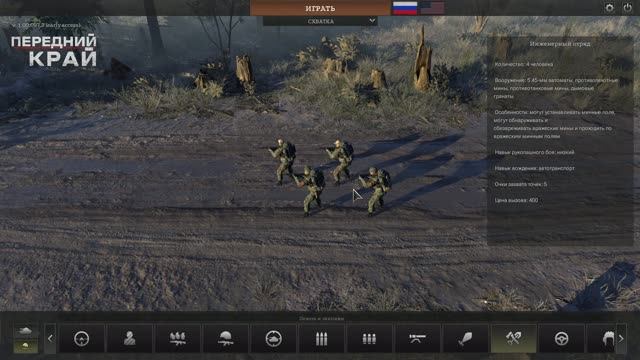
Task: Click the early access version text
Action: [46, 25]
